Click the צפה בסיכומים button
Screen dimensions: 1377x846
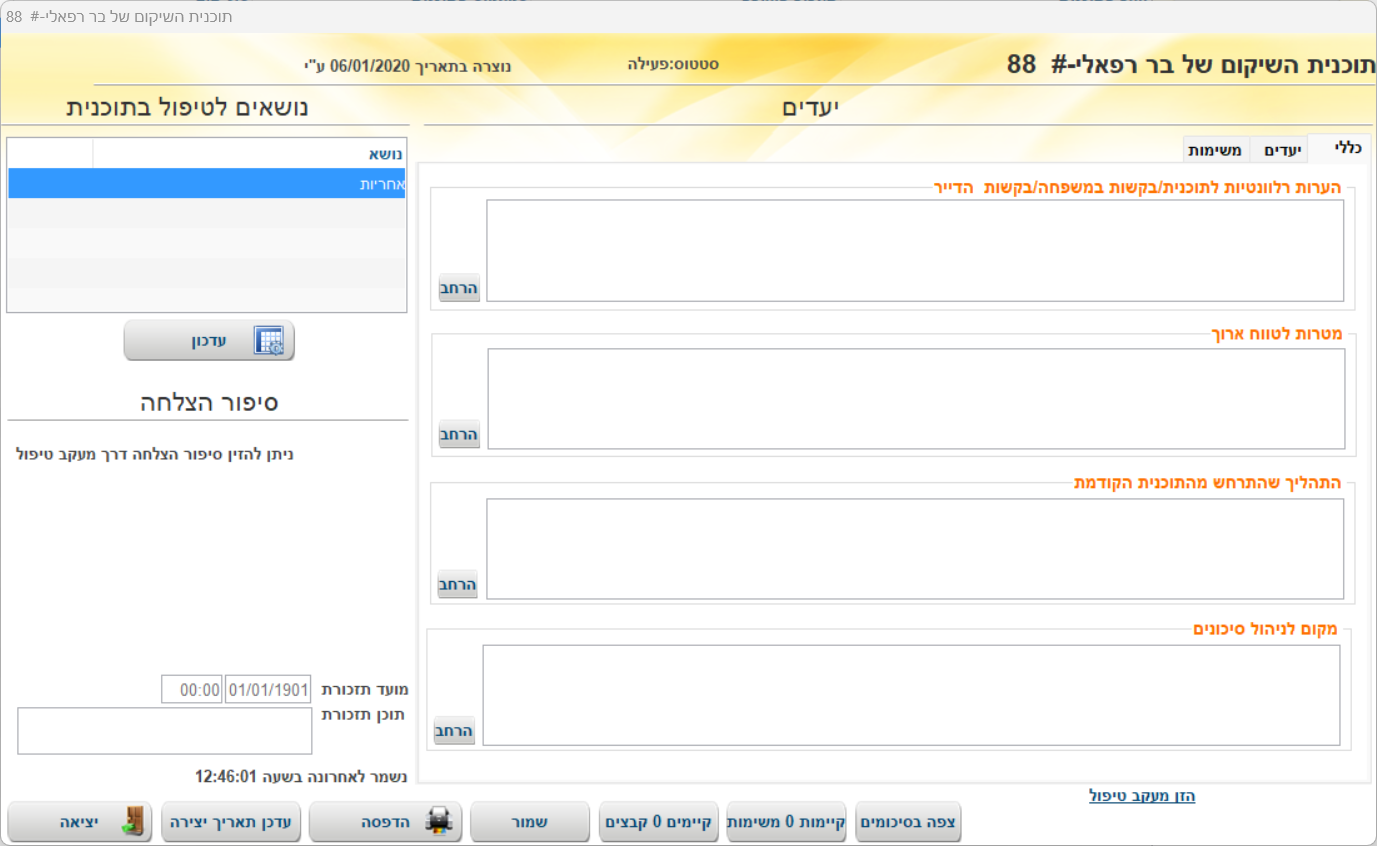click(908, 822)
